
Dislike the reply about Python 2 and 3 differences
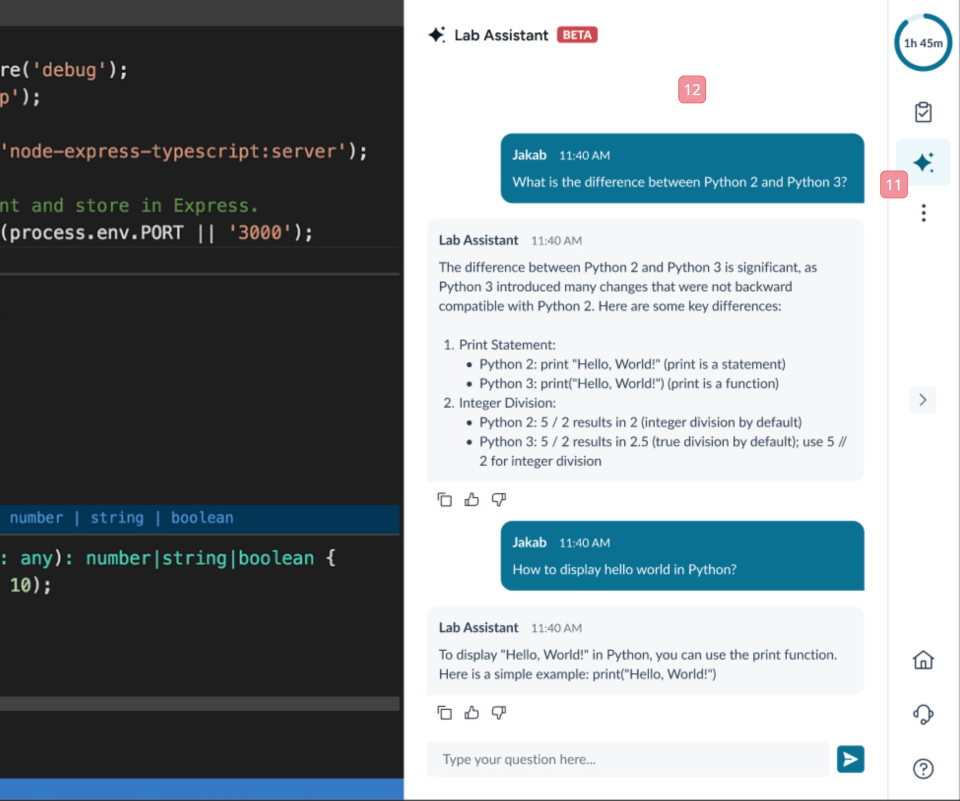499,500
